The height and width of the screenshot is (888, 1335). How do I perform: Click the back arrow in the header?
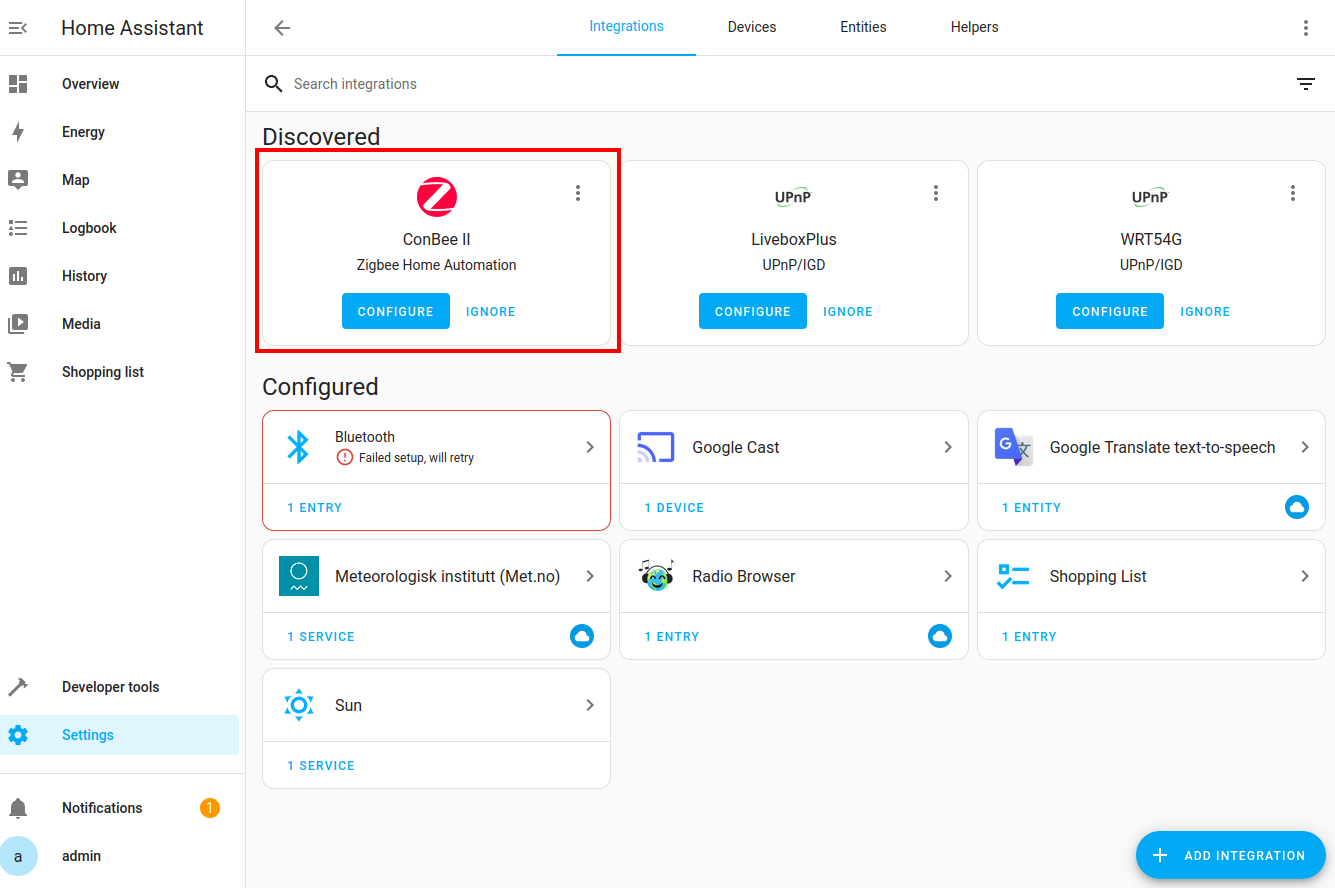pyautogui.click(x=282, y=28)
